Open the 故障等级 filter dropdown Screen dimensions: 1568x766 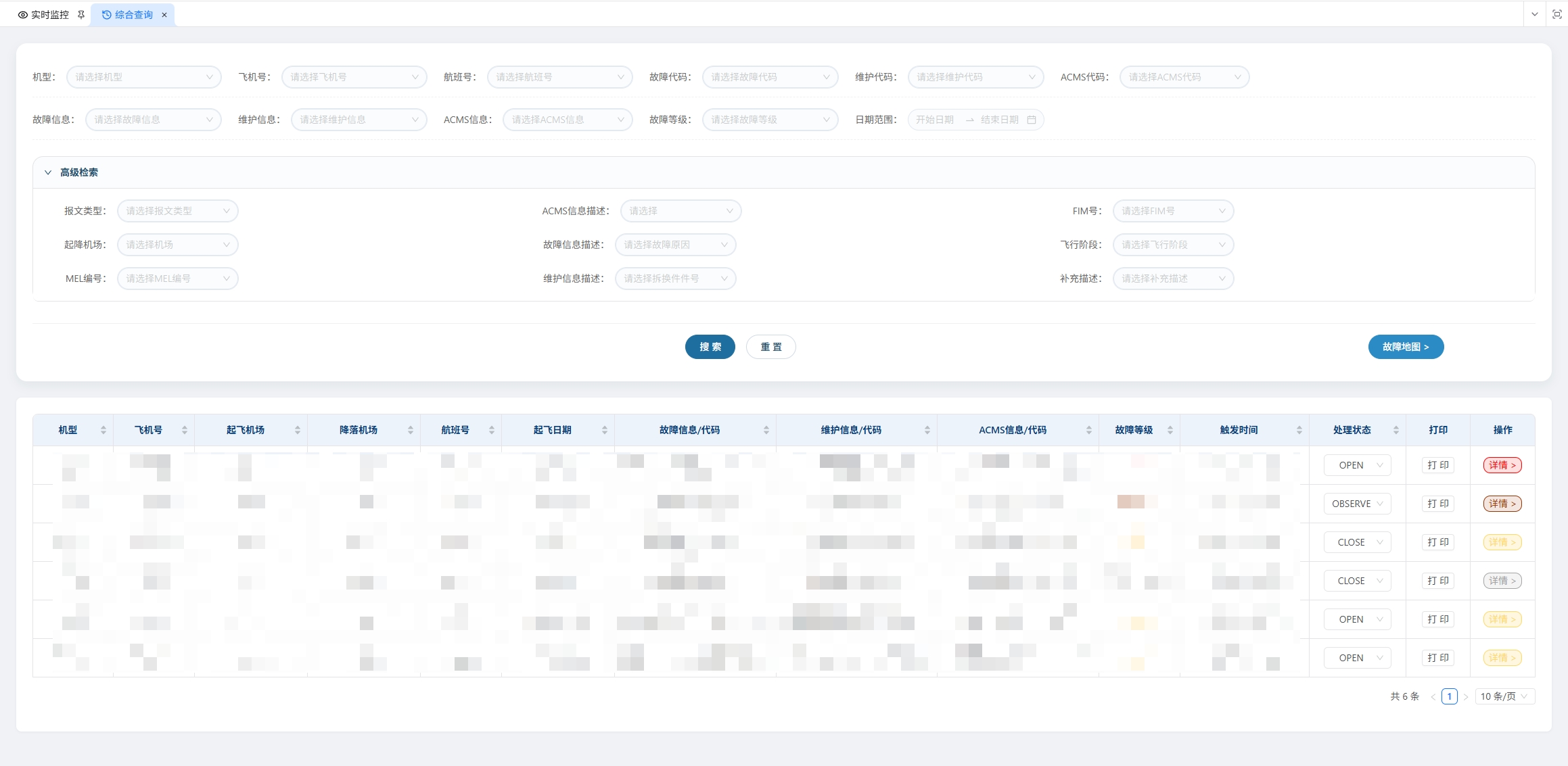770,120
